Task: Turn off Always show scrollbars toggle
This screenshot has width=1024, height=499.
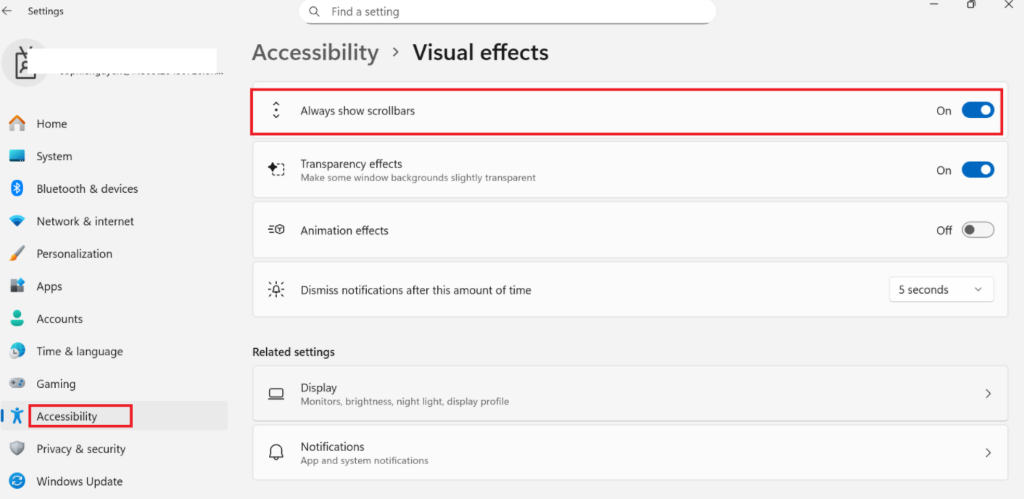Action: (x=977, y=111)
